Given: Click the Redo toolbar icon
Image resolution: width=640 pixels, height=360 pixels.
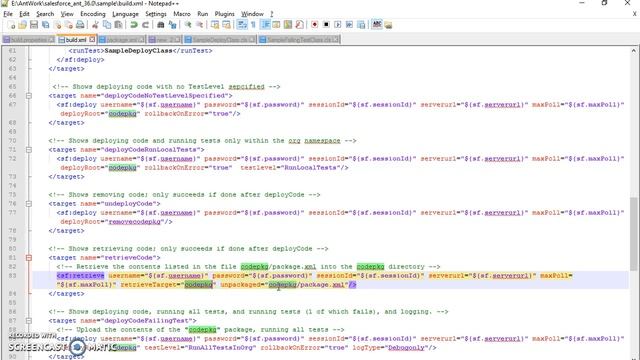Looking at the screenshot, I should [x=145, y=25].
